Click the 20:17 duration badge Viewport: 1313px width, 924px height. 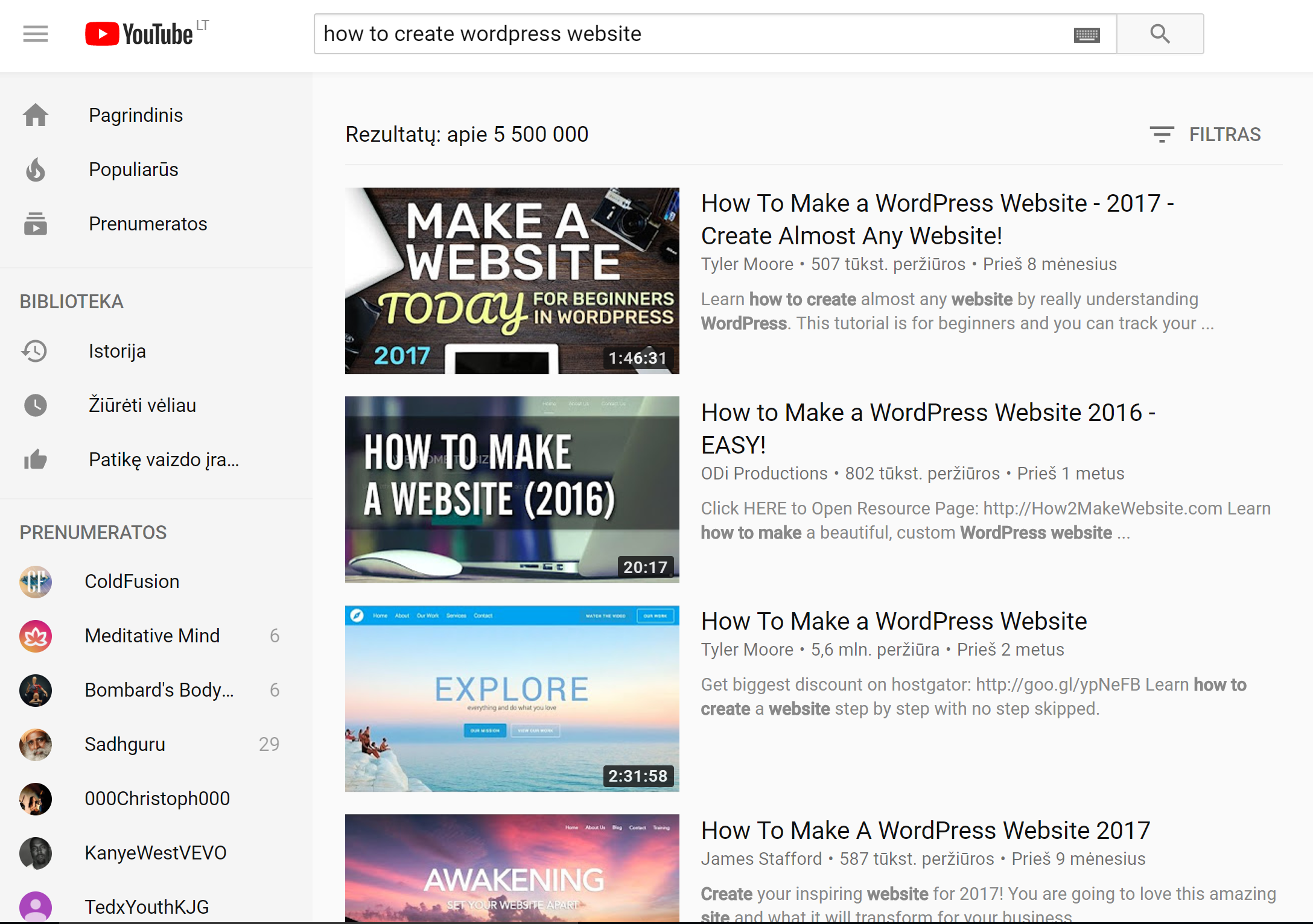pyautogui.click(x=645, y=567)
